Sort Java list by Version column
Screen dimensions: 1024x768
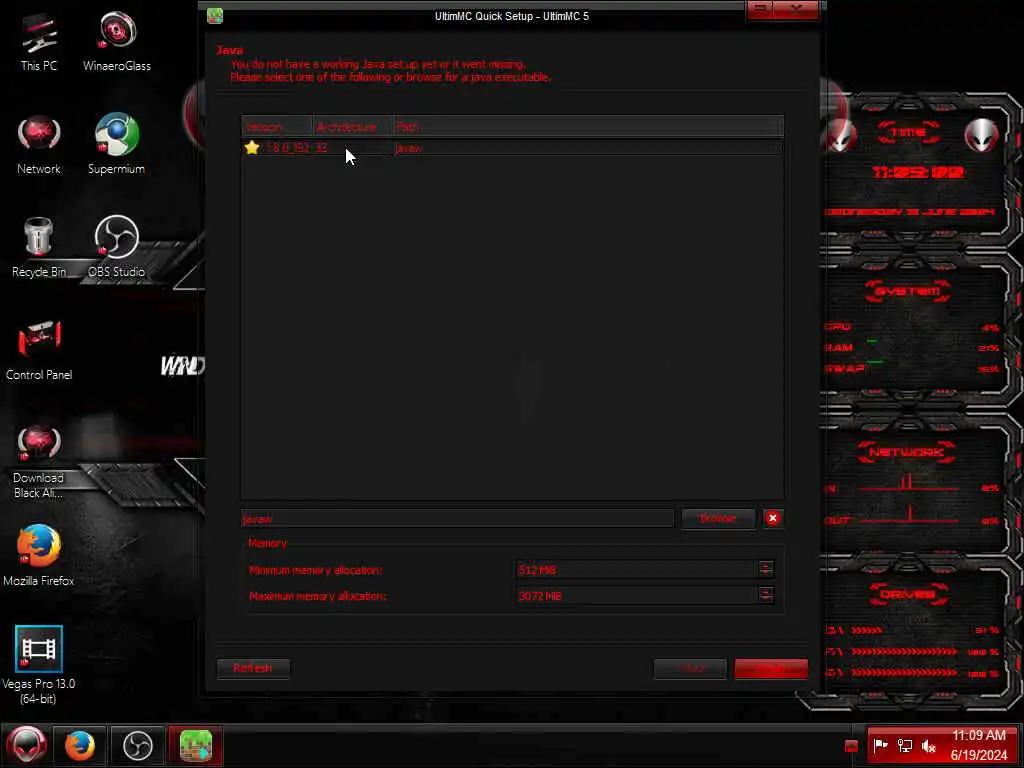[x=277, y=127]
